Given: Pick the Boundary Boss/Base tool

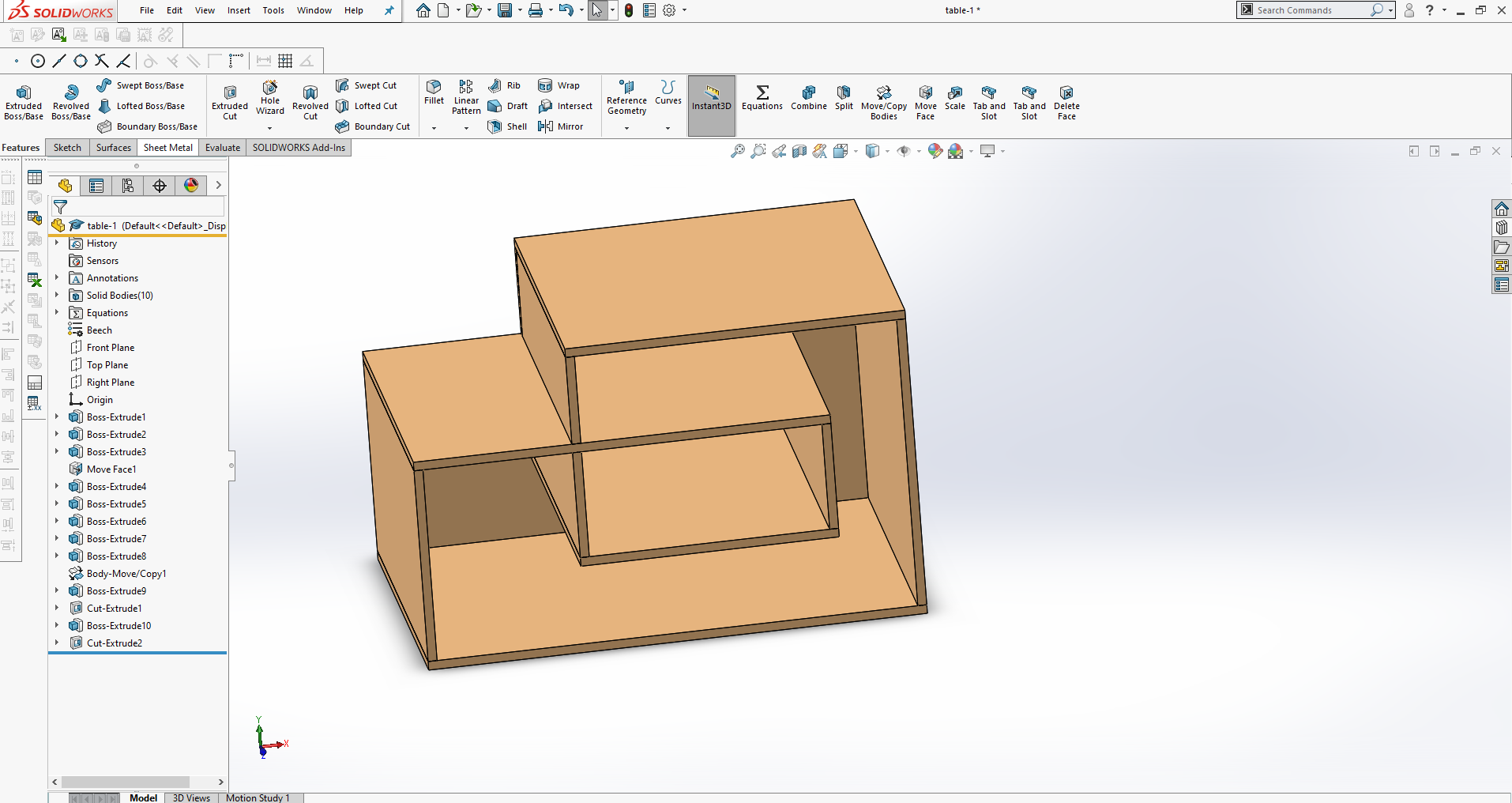Looking at the screenshot, I should click(x=148, y=126).
